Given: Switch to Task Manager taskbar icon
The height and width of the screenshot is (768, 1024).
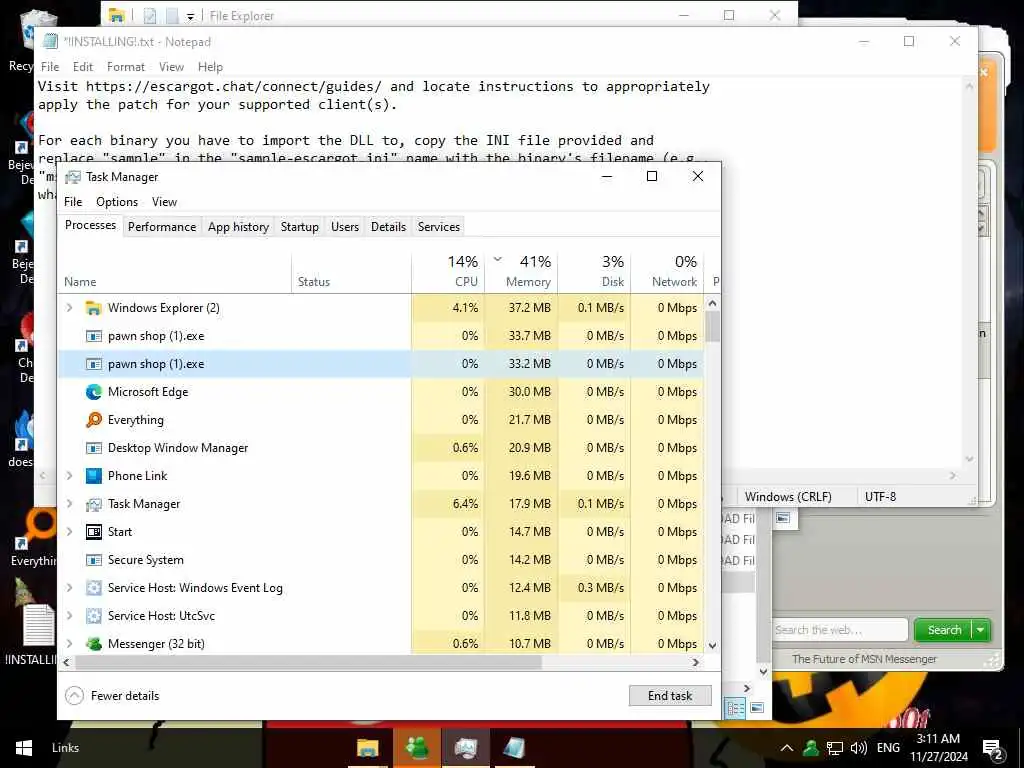Looking at the screenshot, I should pos(465,748).
